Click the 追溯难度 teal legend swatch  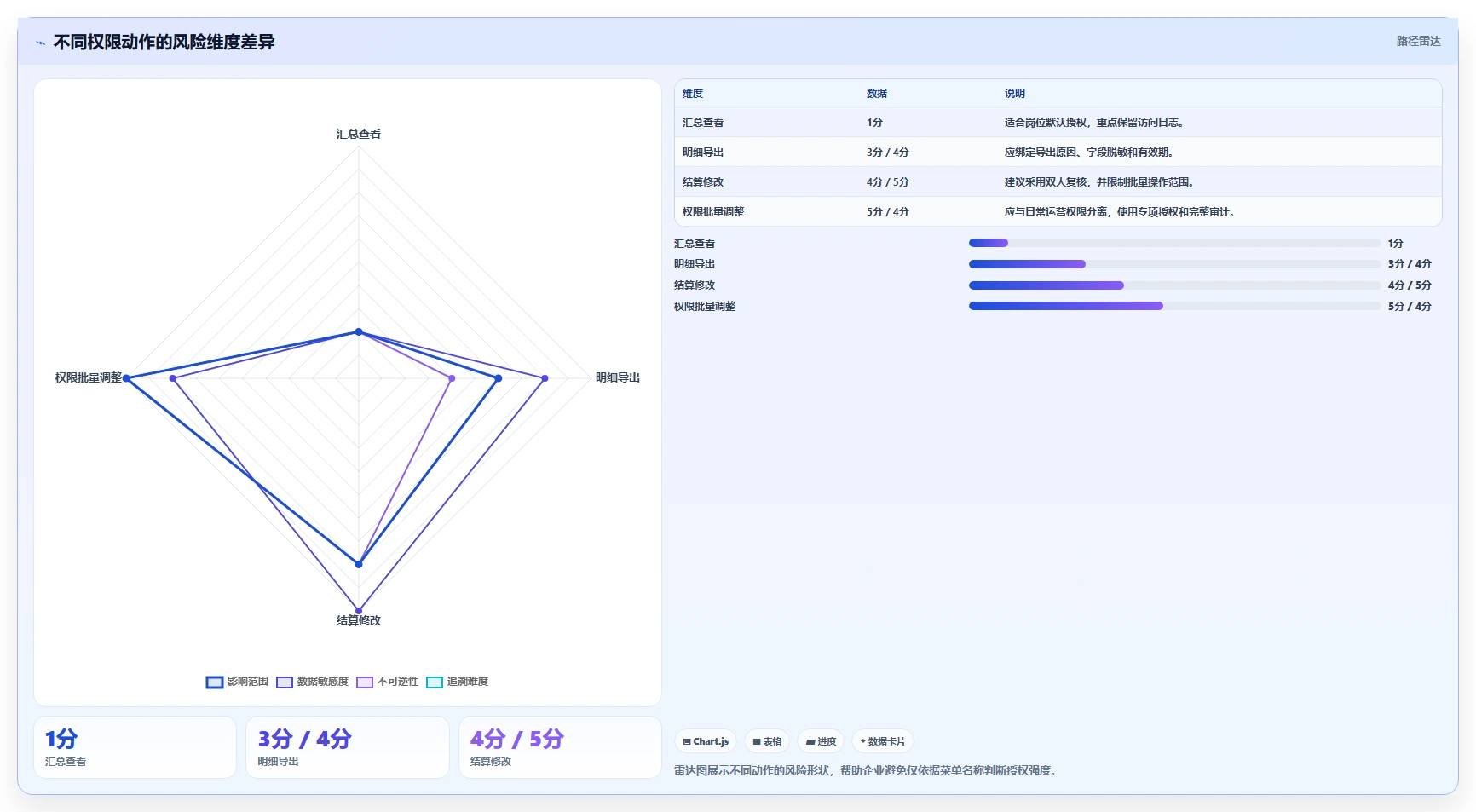[x=435, y=682]
